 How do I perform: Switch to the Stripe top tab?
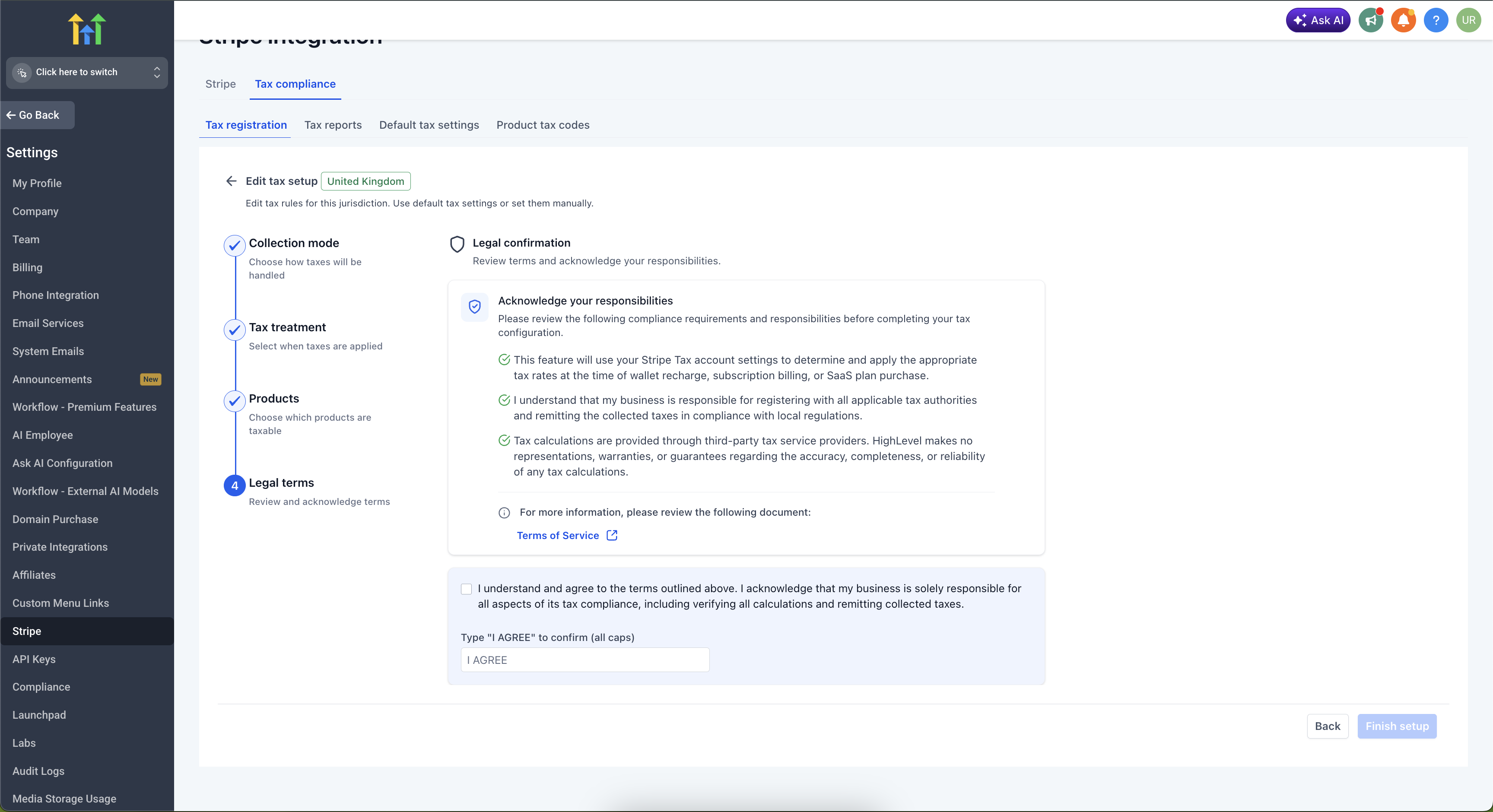220,84
